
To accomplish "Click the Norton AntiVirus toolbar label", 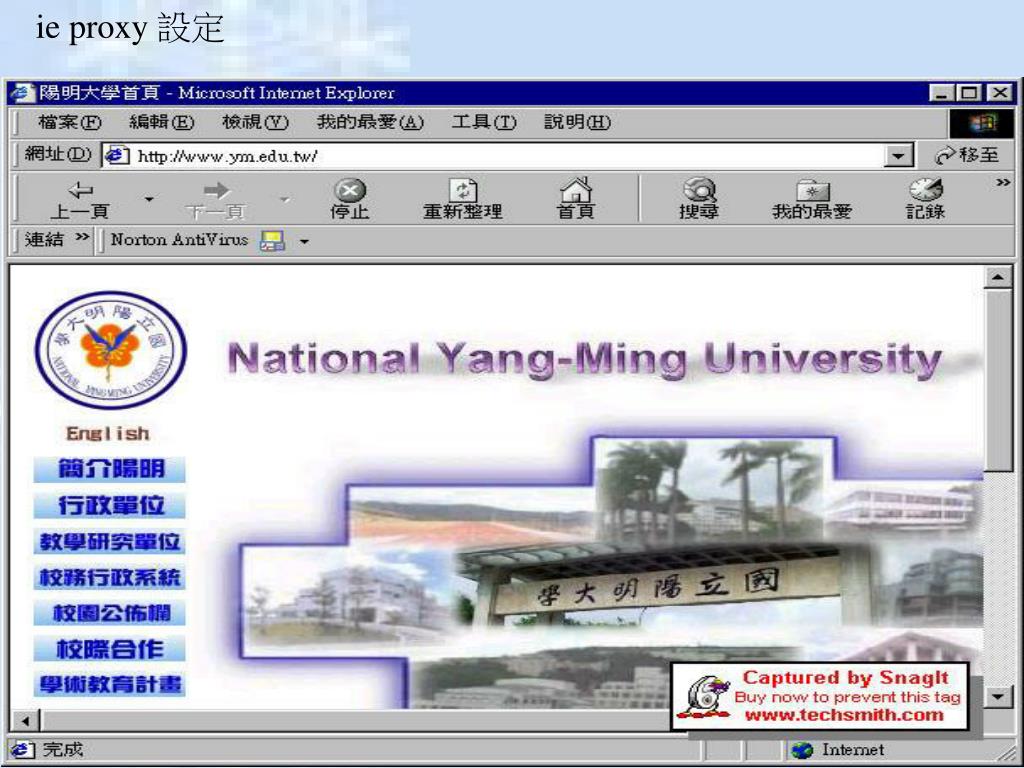I will (180, 240).
